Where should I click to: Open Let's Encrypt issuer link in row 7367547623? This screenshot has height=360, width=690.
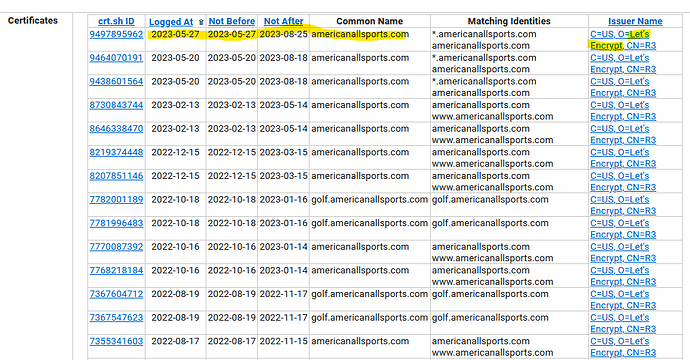pos(623,323)
